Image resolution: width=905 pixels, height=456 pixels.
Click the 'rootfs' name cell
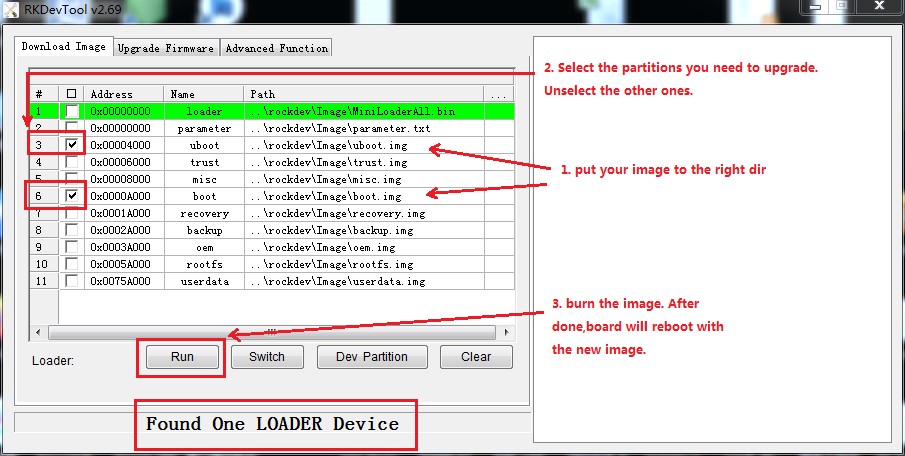click(x=204, y=264)
